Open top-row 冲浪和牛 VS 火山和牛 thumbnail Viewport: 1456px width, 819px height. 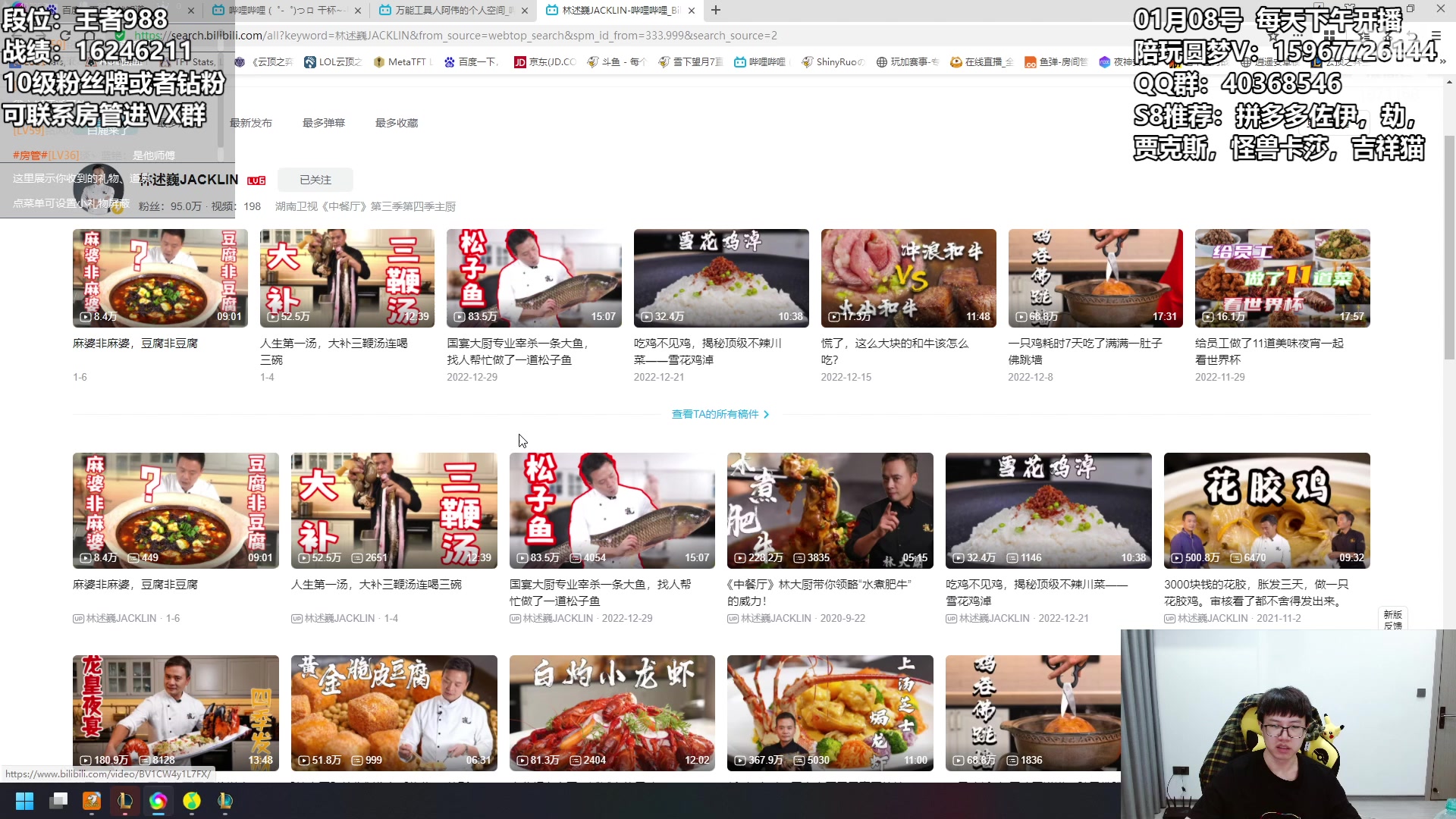(908, 278)
